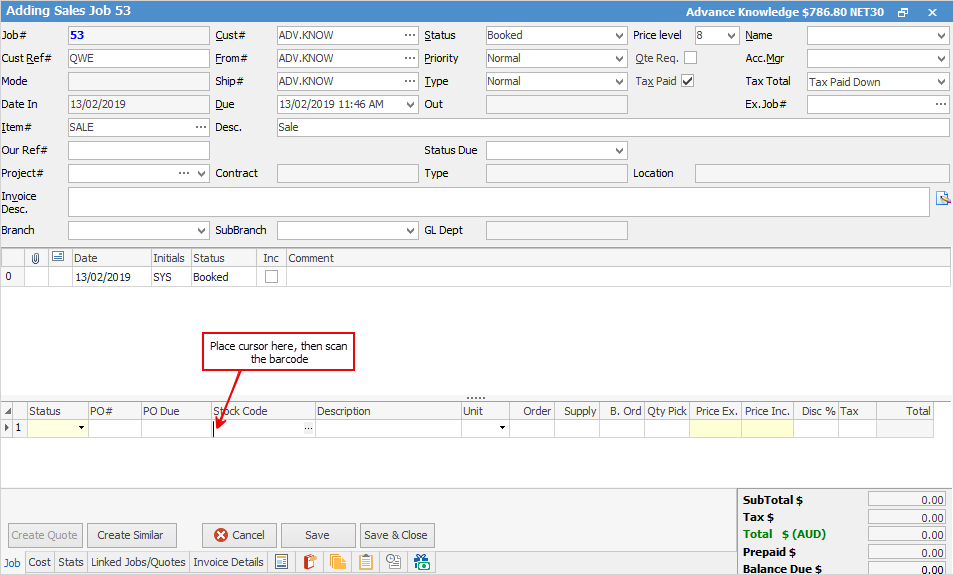Open the clock schedule tab icon
This screenshot has width=954, height=575.
[394, 562]
